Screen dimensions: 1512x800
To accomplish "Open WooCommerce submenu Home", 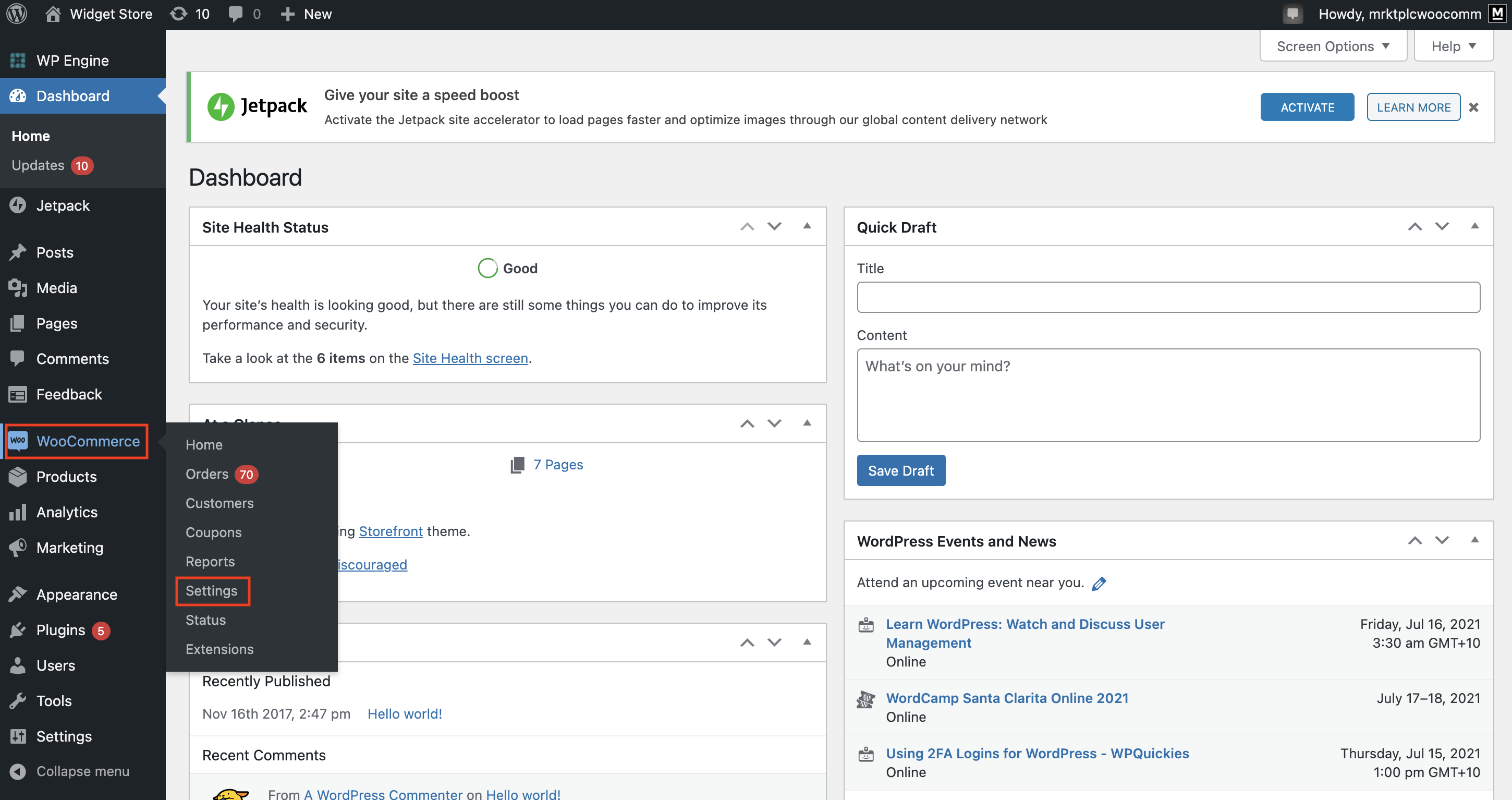I will [204, 444].
